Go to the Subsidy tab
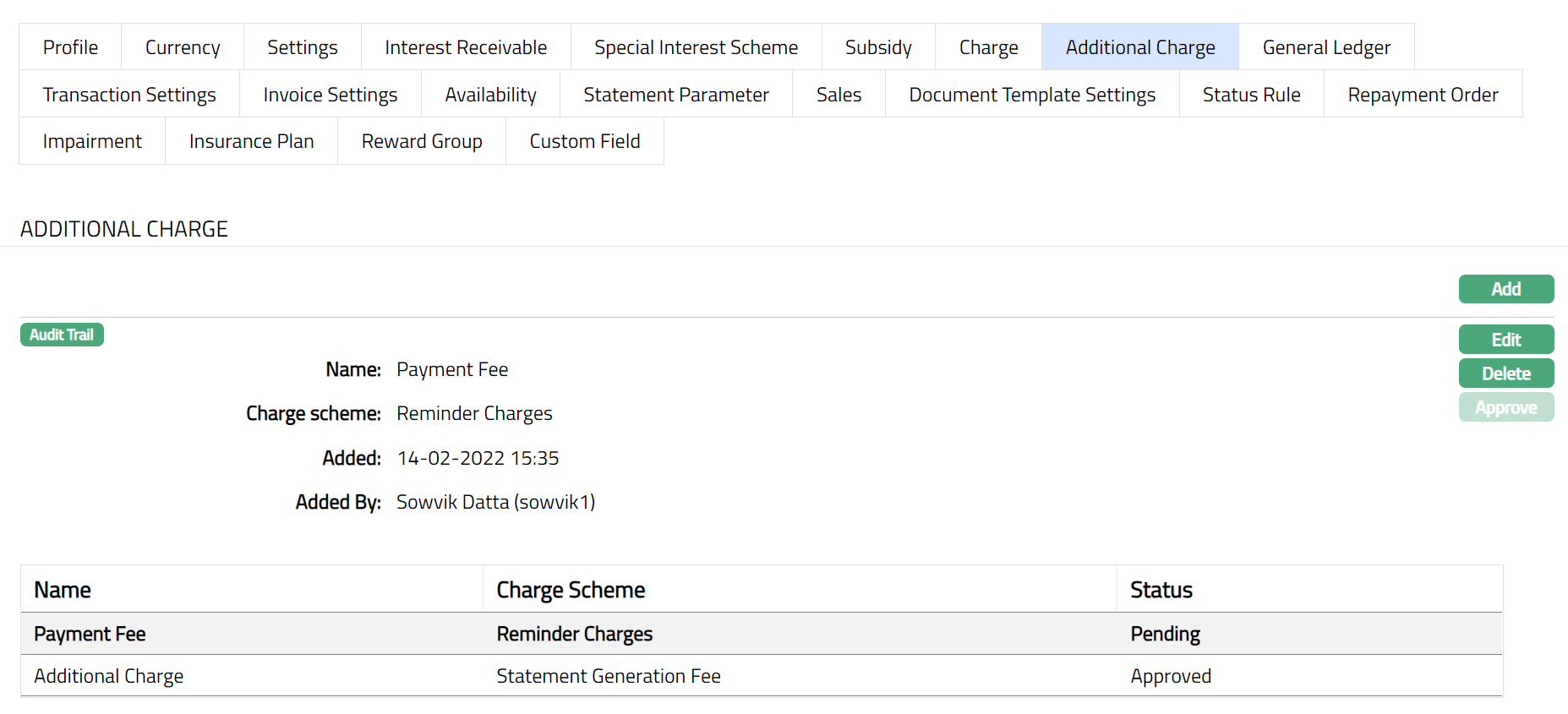This screenshot has width=1568, height=714. pos(878,47)
